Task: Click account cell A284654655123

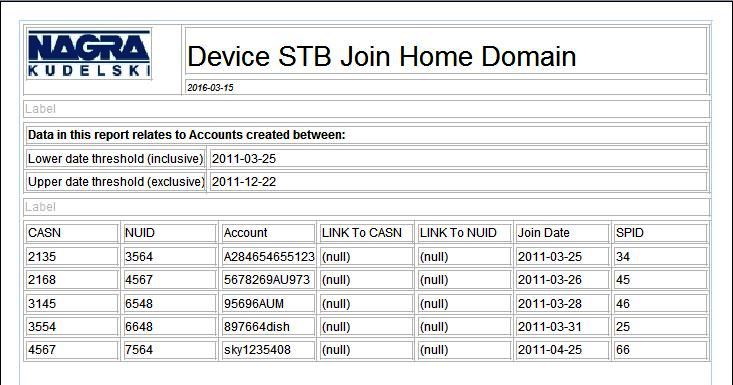Action: click(269, 257)
